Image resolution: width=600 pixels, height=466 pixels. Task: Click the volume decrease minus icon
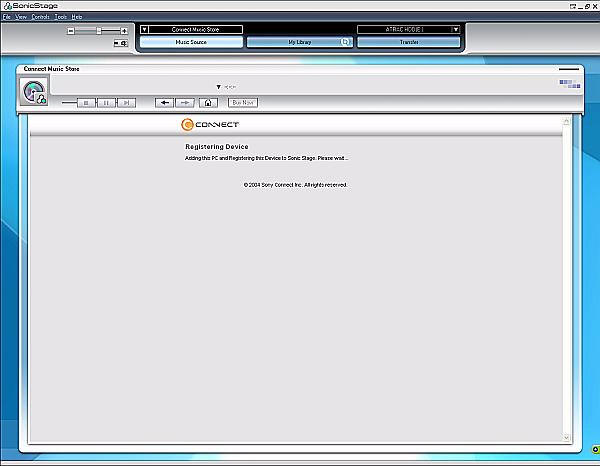tap(71, 31)
